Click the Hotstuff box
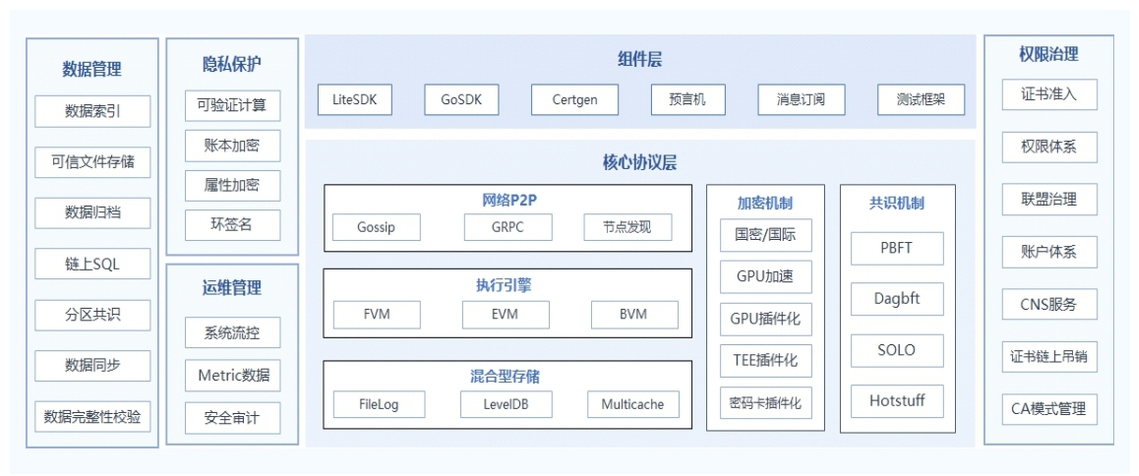This screenshot has width=1139, height=476. 897,401
